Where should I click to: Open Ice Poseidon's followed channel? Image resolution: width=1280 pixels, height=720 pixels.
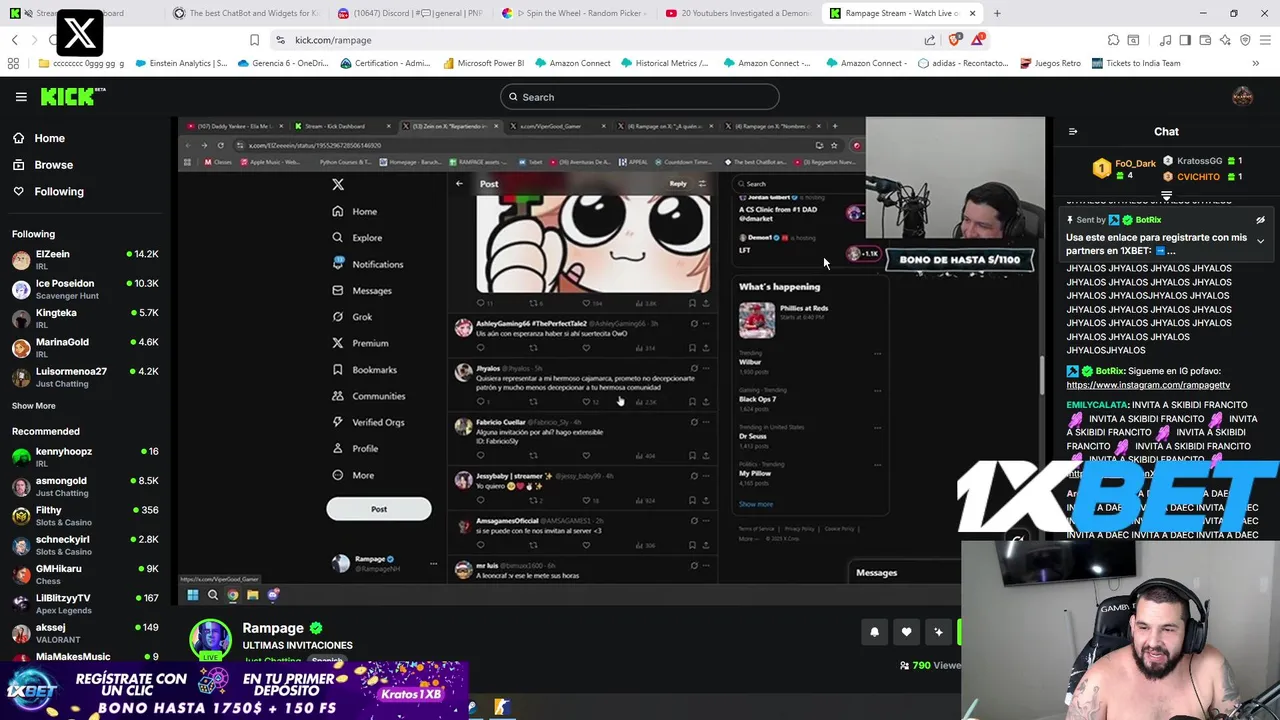(x=85, y=289)
